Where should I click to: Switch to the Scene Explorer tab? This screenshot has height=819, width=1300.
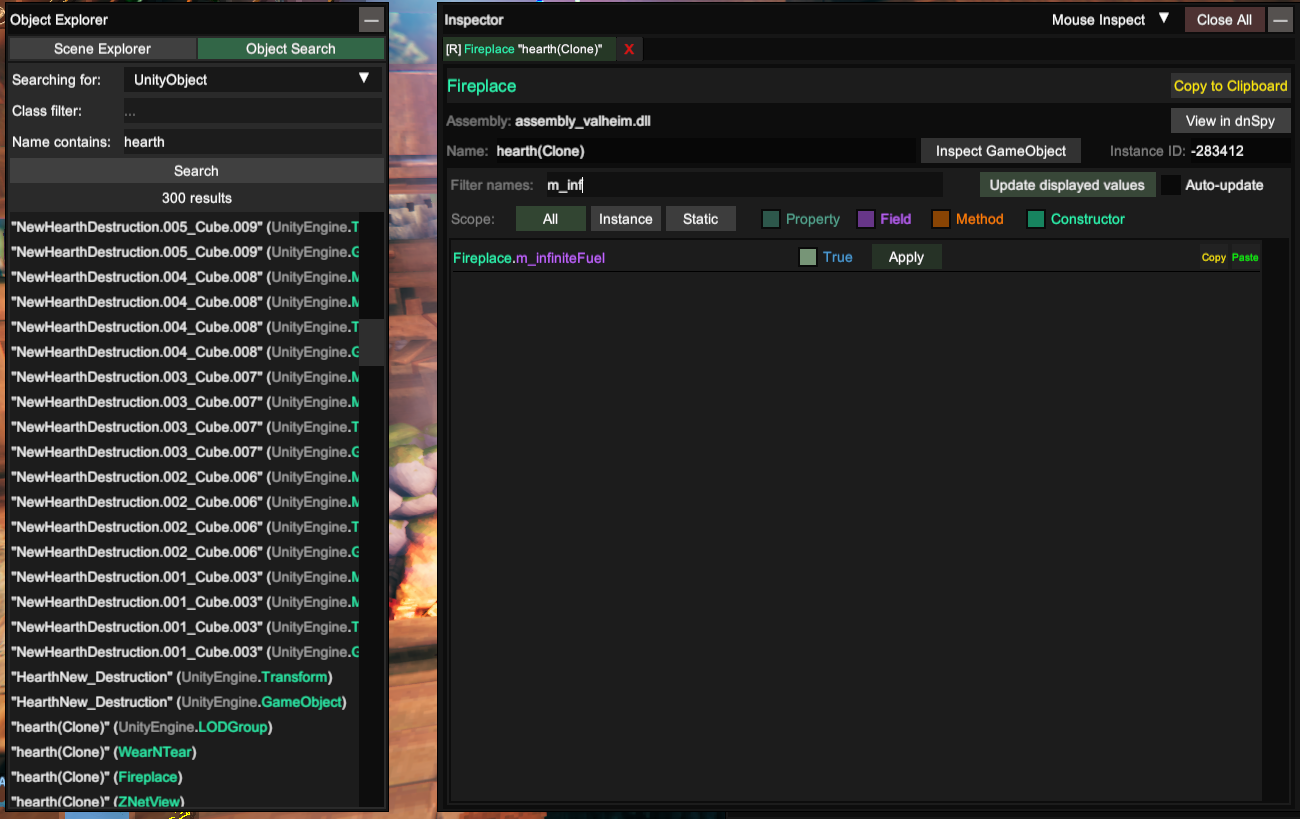pos(103,48)
